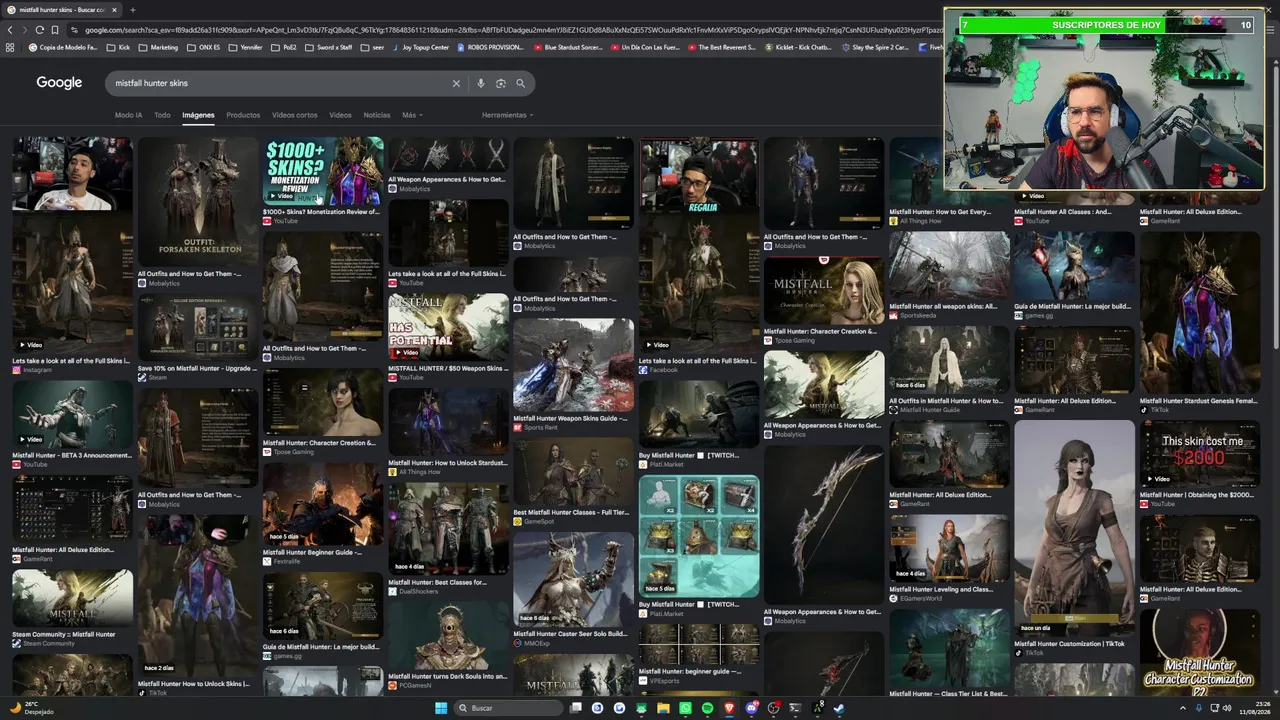This screenshot has width=1280, height=720.
Task: Open the Marketing bookmark folder
Action: (158, 47)
